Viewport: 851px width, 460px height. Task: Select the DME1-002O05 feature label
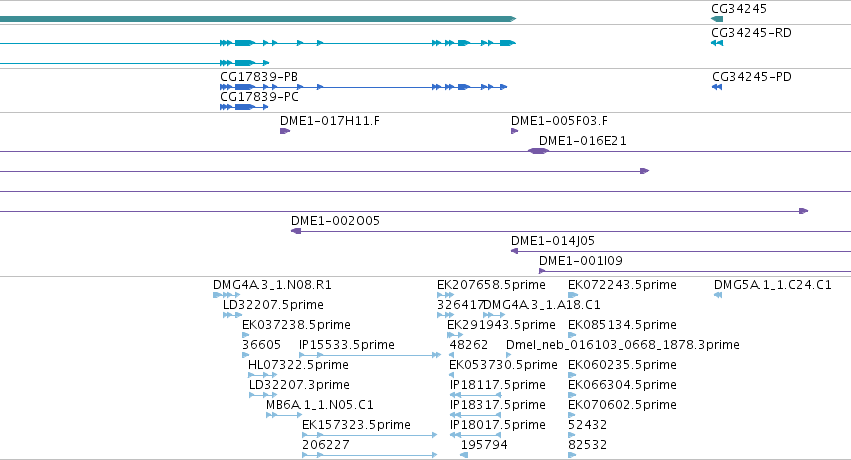pyautogui.click(x=335, y=221)
